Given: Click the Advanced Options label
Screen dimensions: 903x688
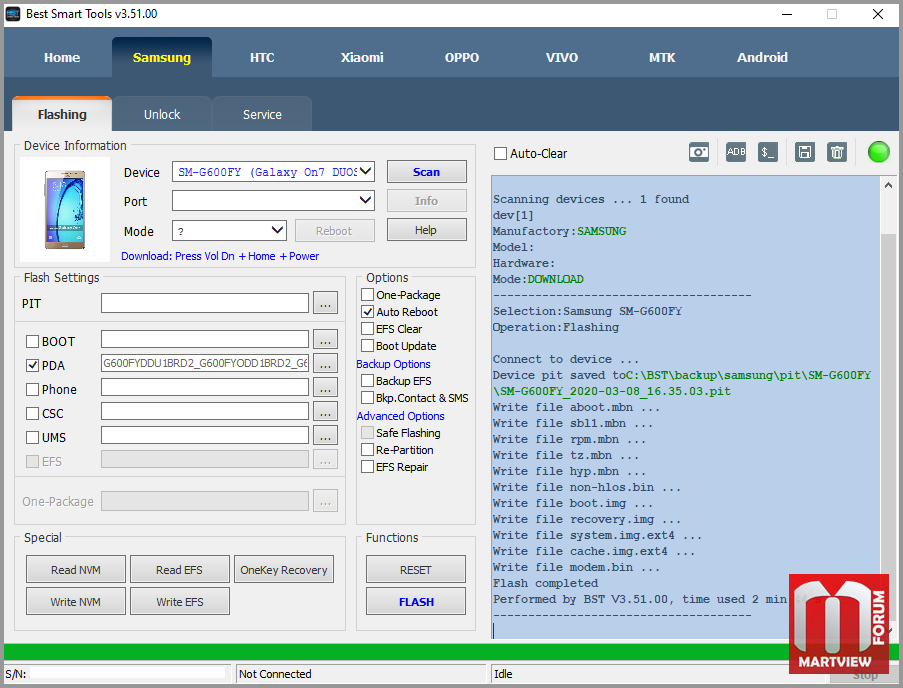Looking at the screenshot, I should click(x=400, y=416).
